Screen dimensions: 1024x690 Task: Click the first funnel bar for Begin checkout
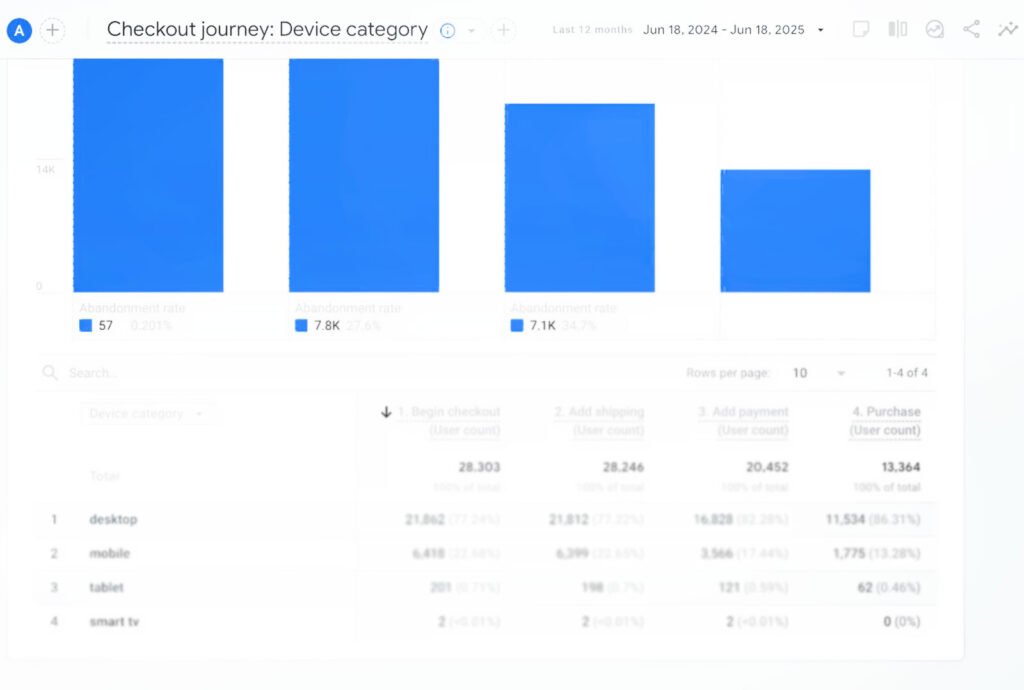pos(148,175)
